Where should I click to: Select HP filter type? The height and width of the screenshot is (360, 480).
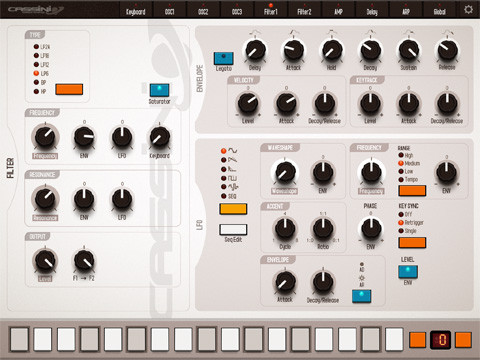(x=40, y=91)
